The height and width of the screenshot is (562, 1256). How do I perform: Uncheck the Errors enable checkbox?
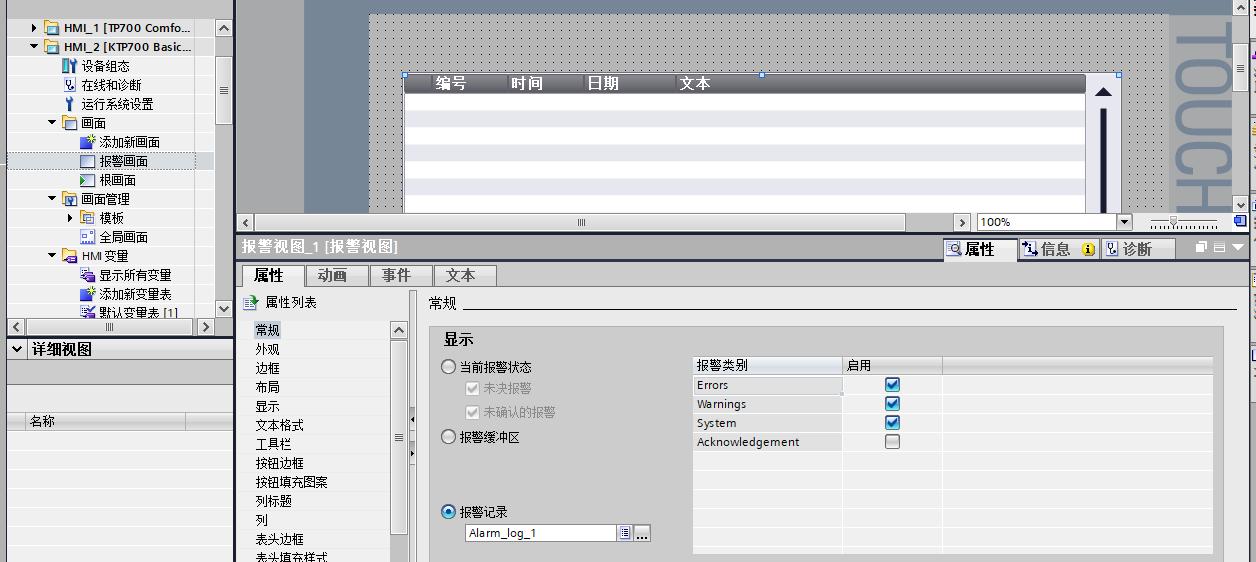pyautogui.click(x=892, y=384)
